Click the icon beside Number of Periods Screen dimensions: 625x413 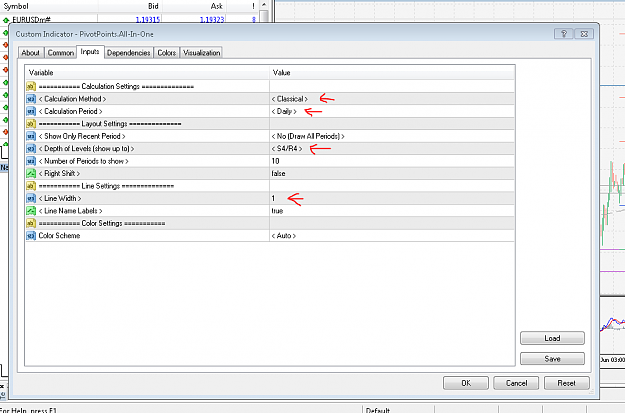(x=31, y=161)
